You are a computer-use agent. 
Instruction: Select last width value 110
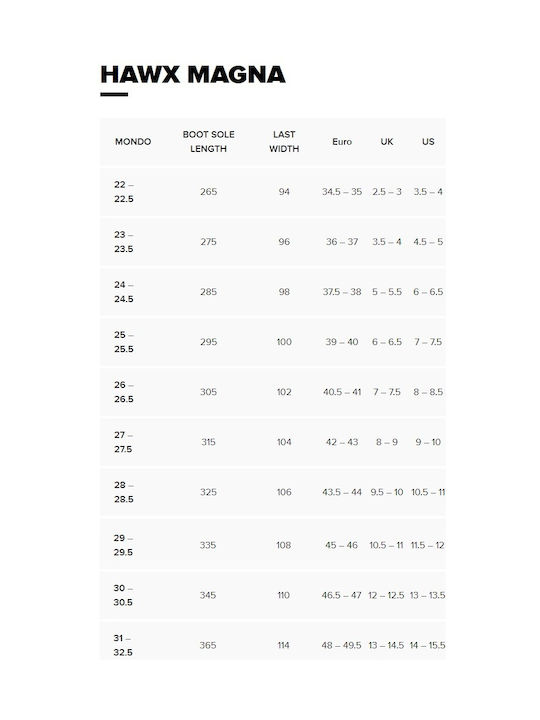click(283, 595)
